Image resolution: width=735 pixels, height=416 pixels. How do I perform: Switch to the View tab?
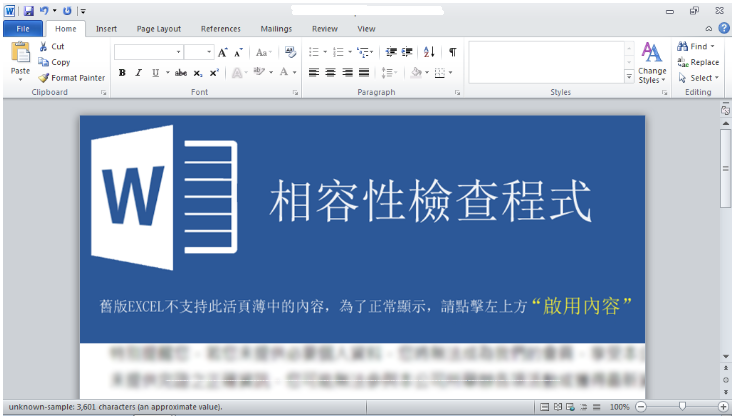(x=366, y=29)
